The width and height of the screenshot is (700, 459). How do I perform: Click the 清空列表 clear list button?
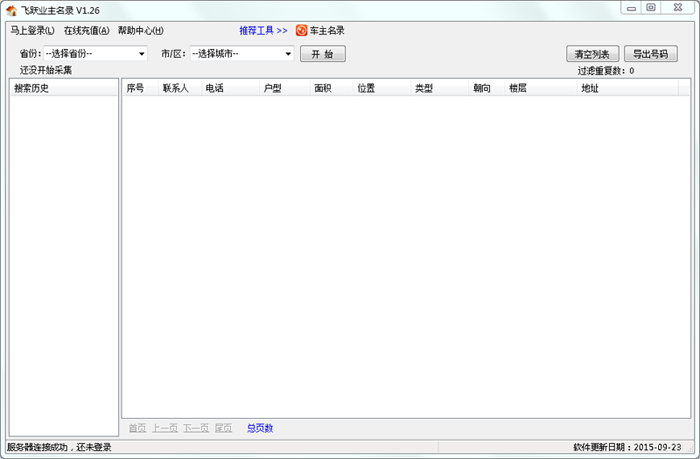pos(593,54)
